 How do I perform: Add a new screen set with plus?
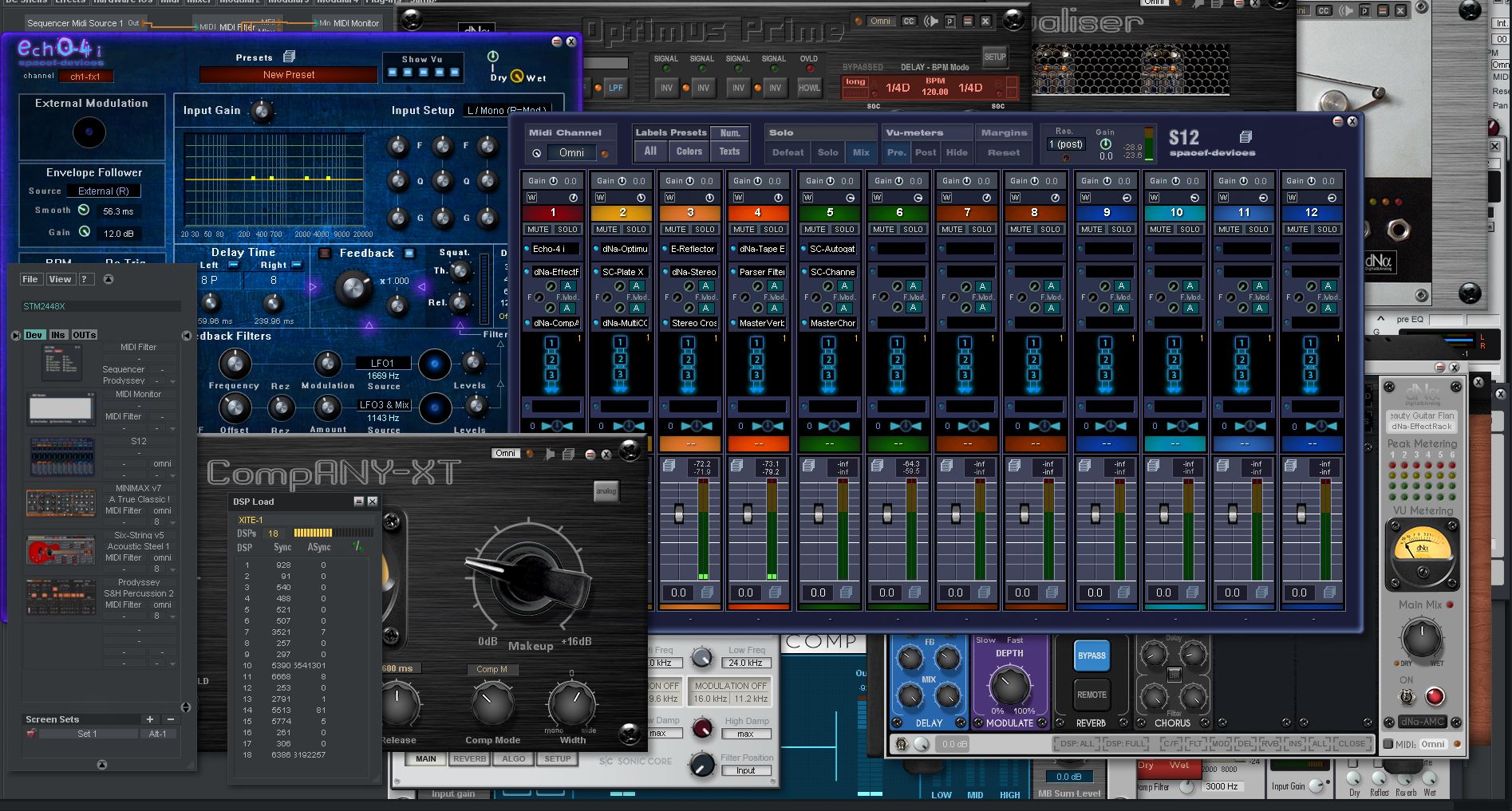(149, 719)
